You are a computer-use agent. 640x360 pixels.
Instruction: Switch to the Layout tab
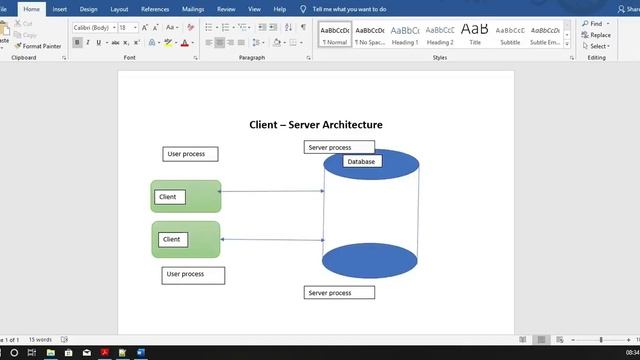(x=119, y=9)
